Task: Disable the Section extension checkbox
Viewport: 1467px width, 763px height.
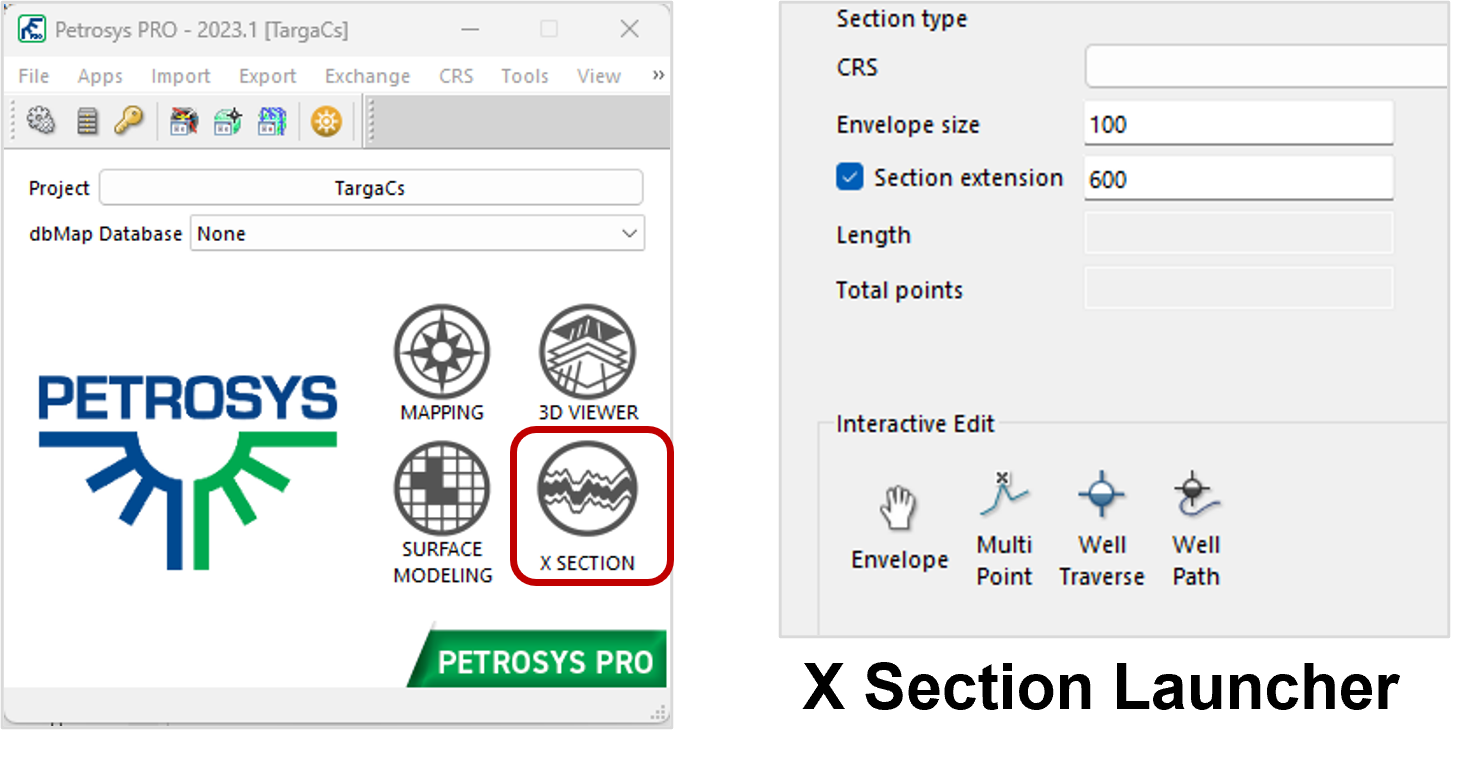Action: point(849,176)
